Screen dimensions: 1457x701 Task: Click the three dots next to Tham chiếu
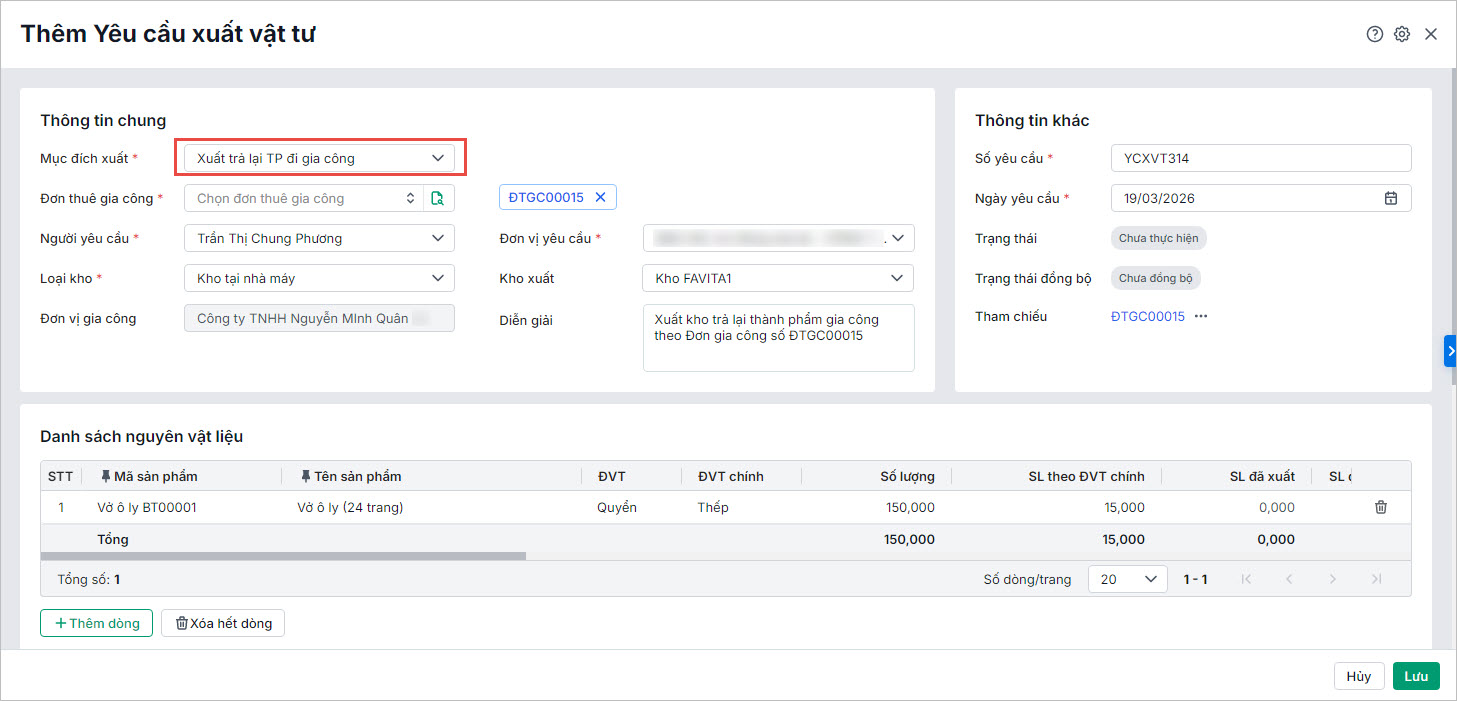click(1201, 316)
